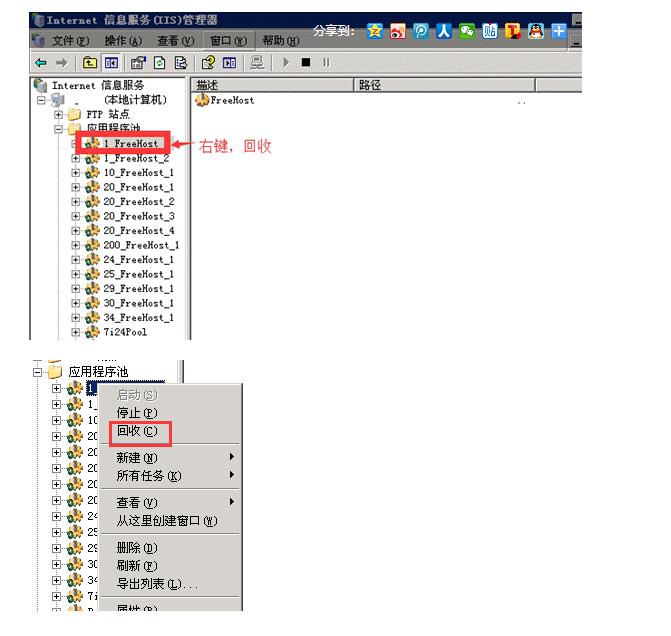
Task: Expand the FTP 站点 tree node
Action: click(x=59, y=115)
